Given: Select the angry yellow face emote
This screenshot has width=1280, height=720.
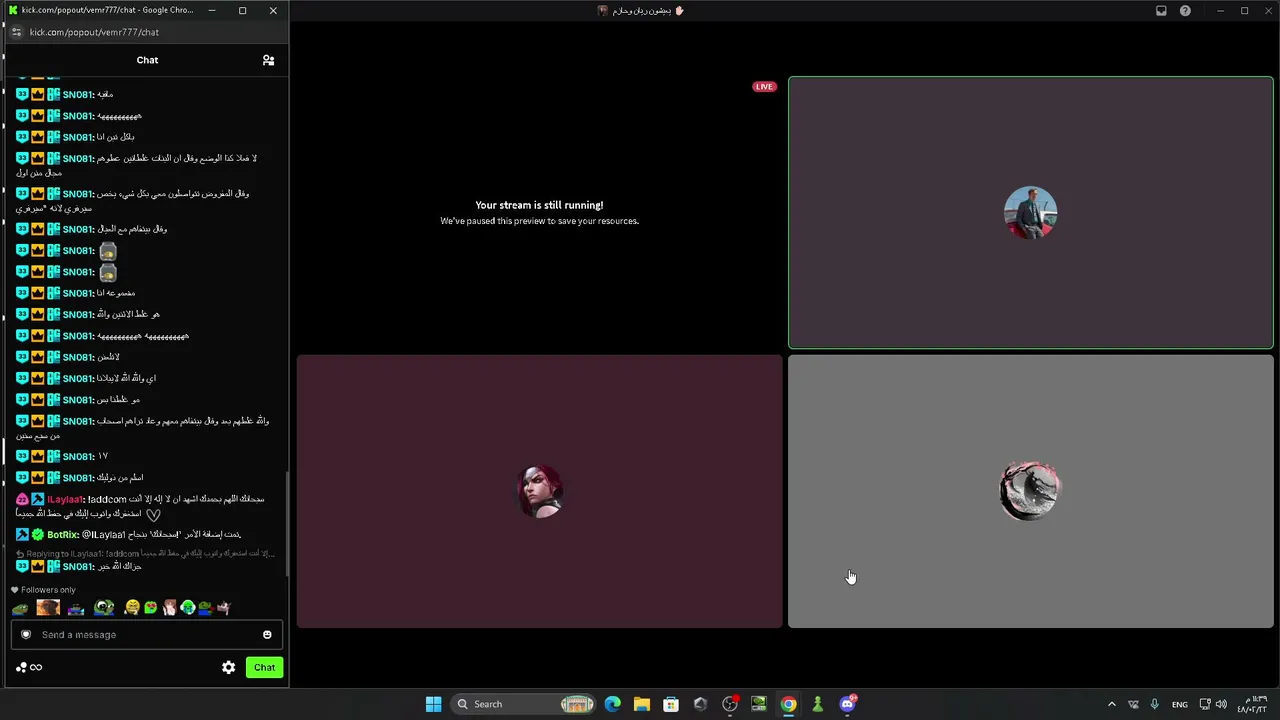Looking at the screenshot, I should point(132,607).
